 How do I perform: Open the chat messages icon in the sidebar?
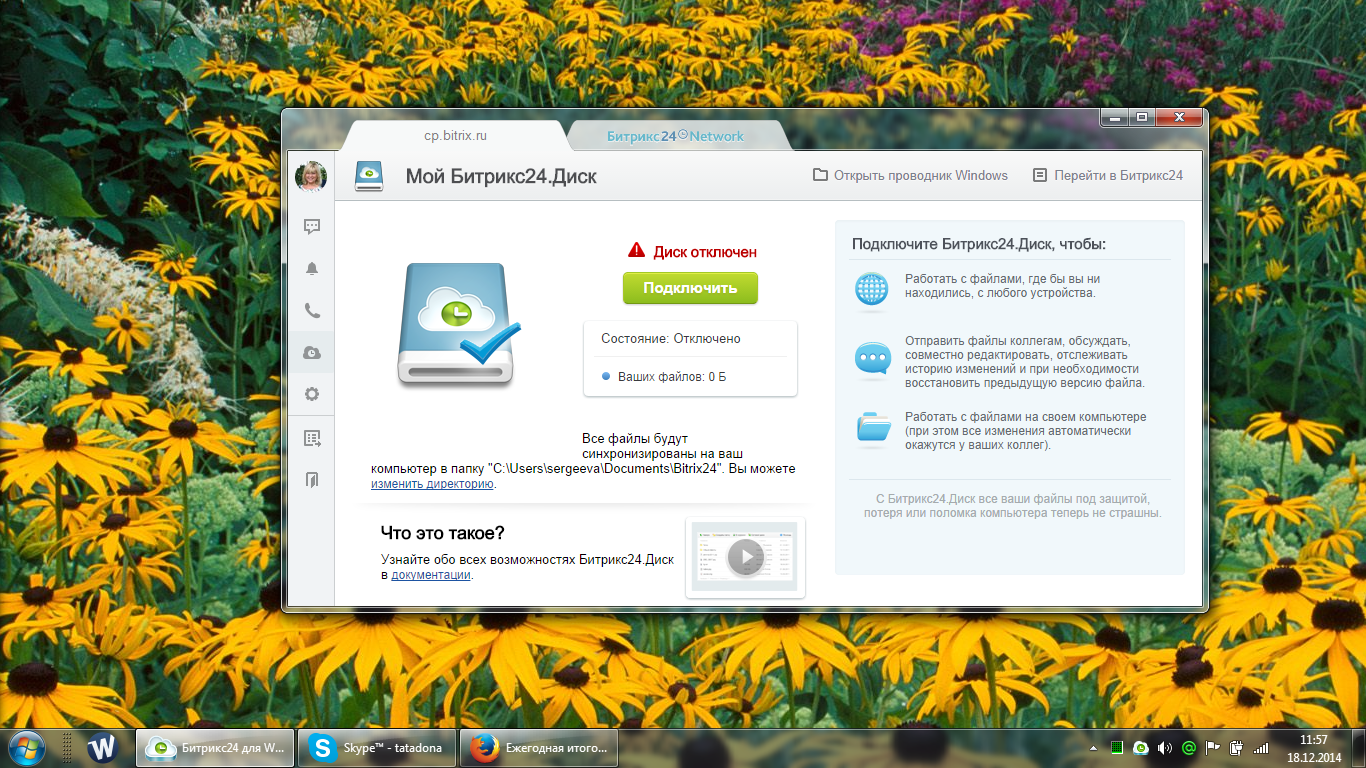(312, 227)
